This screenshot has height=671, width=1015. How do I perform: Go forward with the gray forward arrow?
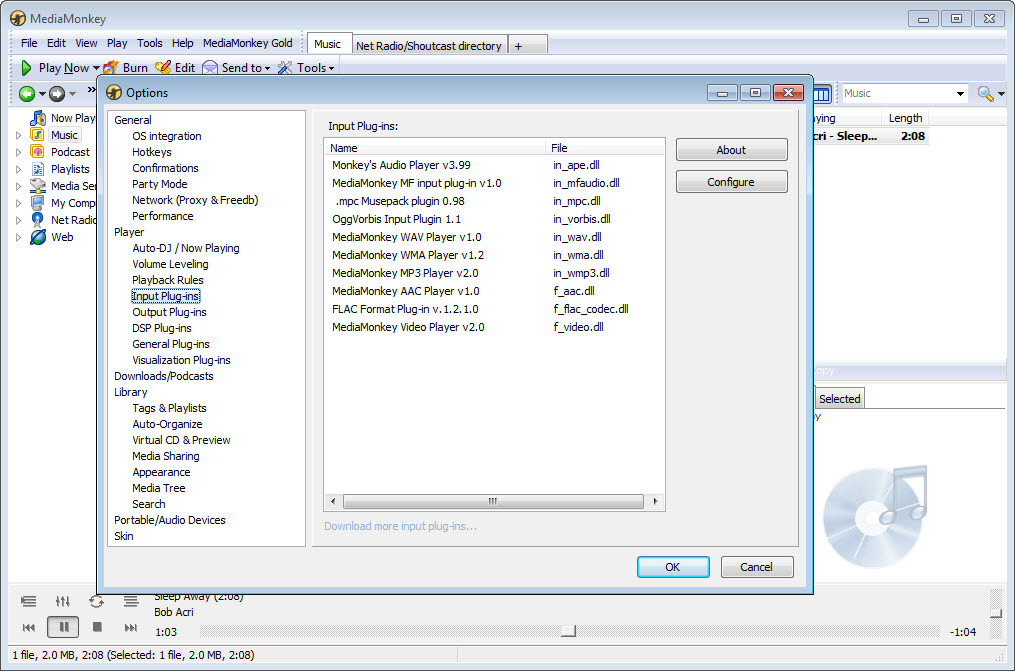(57, 94)
